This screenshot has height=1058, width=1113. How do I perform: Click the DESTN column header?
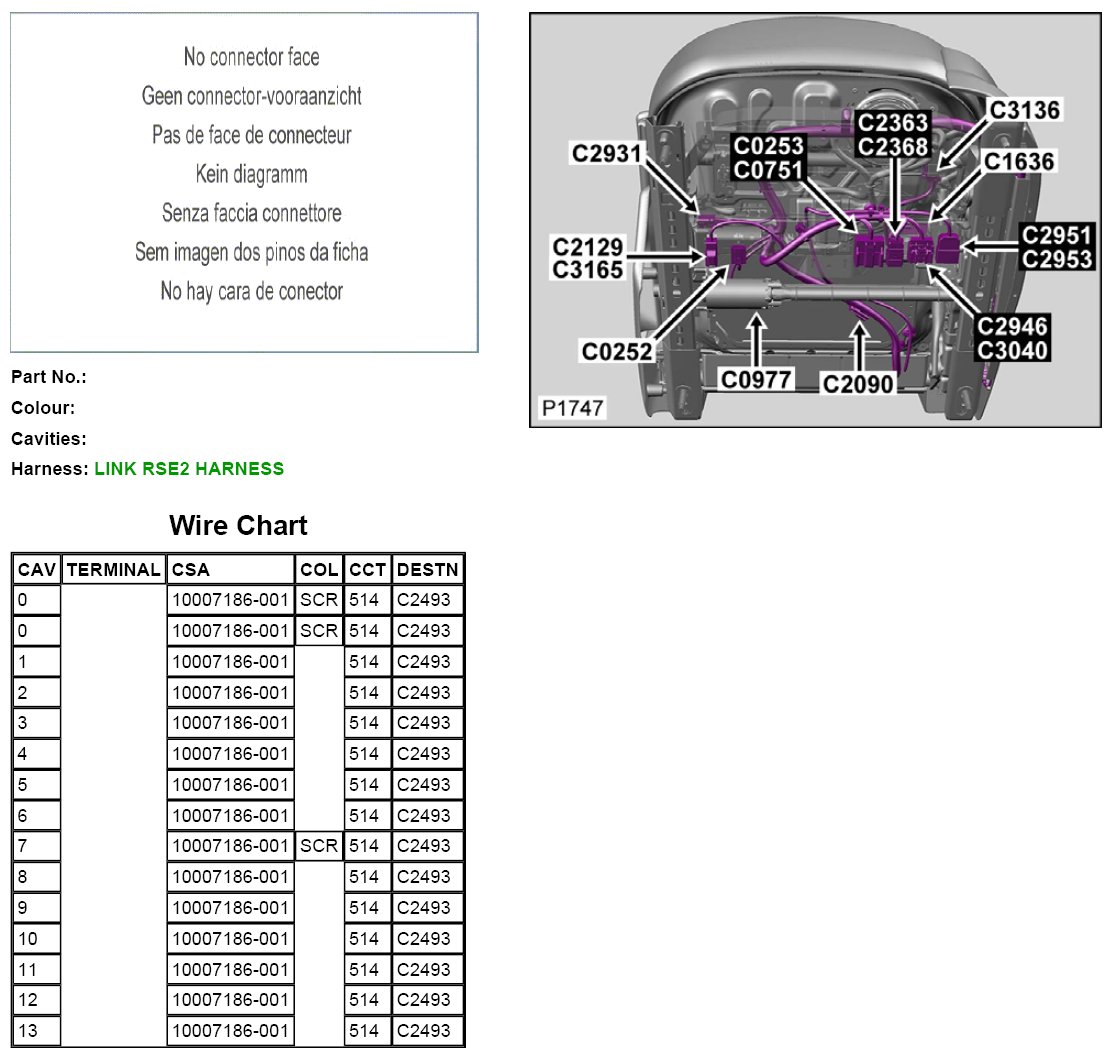coord(427,570)
